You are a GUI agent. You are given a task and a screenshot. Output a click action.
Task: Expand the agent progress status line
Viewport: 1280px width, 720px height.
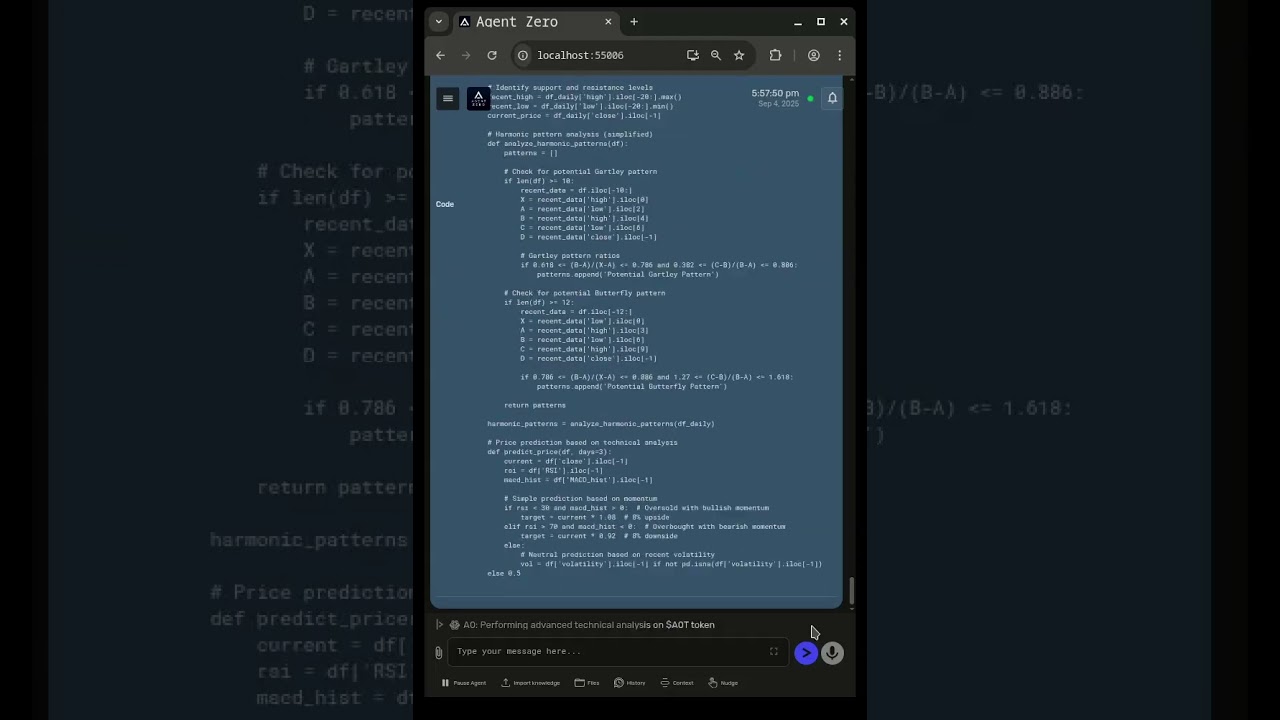tap(439, 625)
